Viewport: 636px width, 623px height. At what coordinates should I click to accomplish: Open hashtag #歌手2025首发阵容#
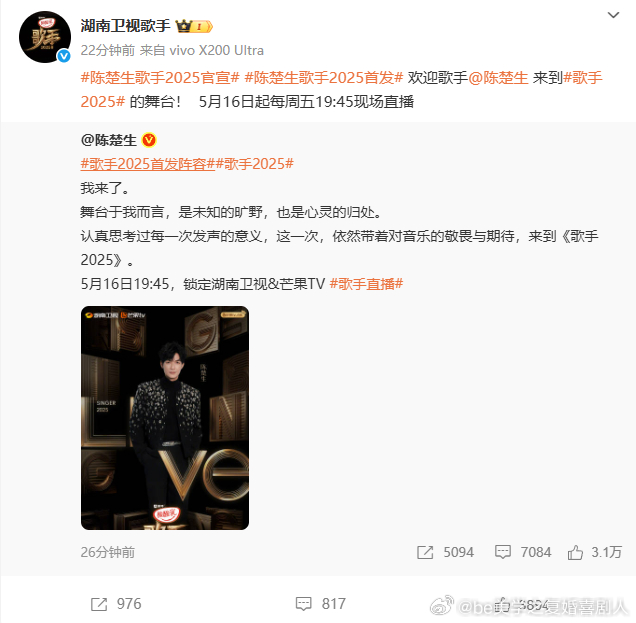click(148, 164)
